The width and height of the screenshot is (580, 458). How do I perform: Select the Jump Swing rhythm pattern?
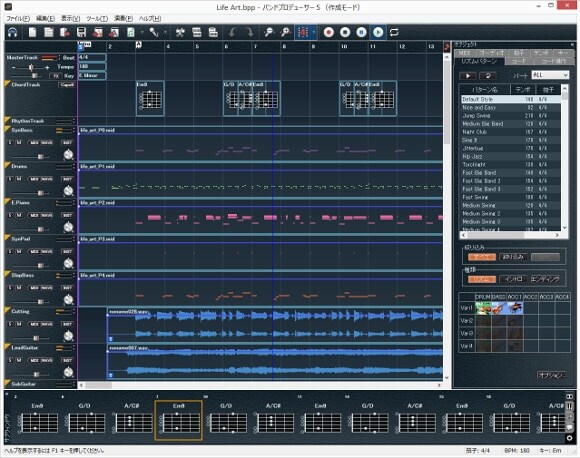pos(511,115)
